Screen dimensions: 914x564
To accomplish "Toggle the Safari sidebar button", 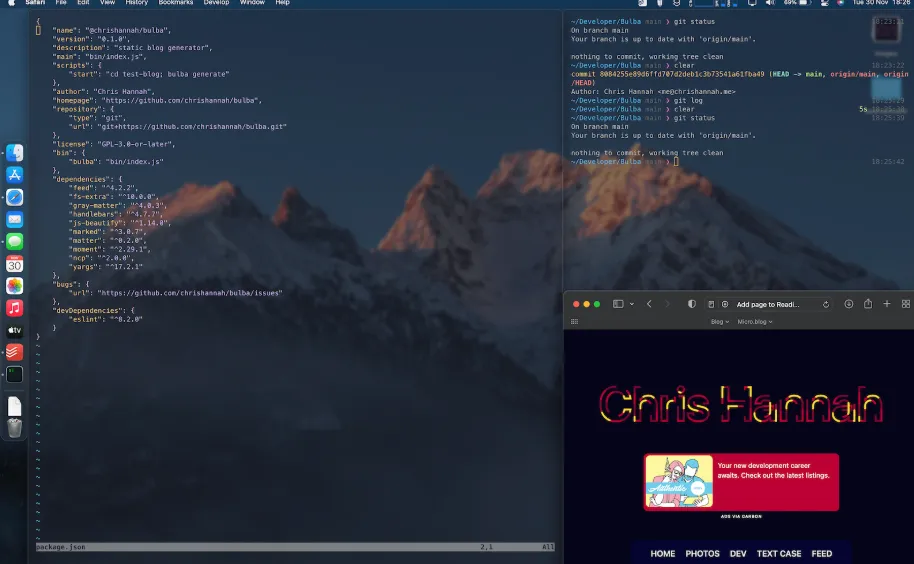I will tap(618, 304).
